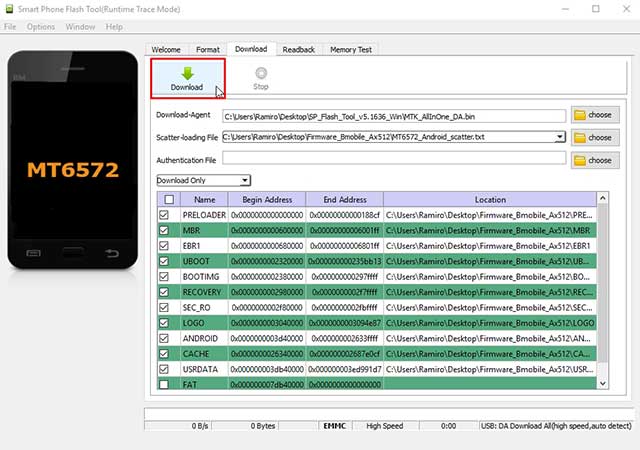Screen dimensions: 640x450
Task: Switch to the Readback tab
Action: 299,50
